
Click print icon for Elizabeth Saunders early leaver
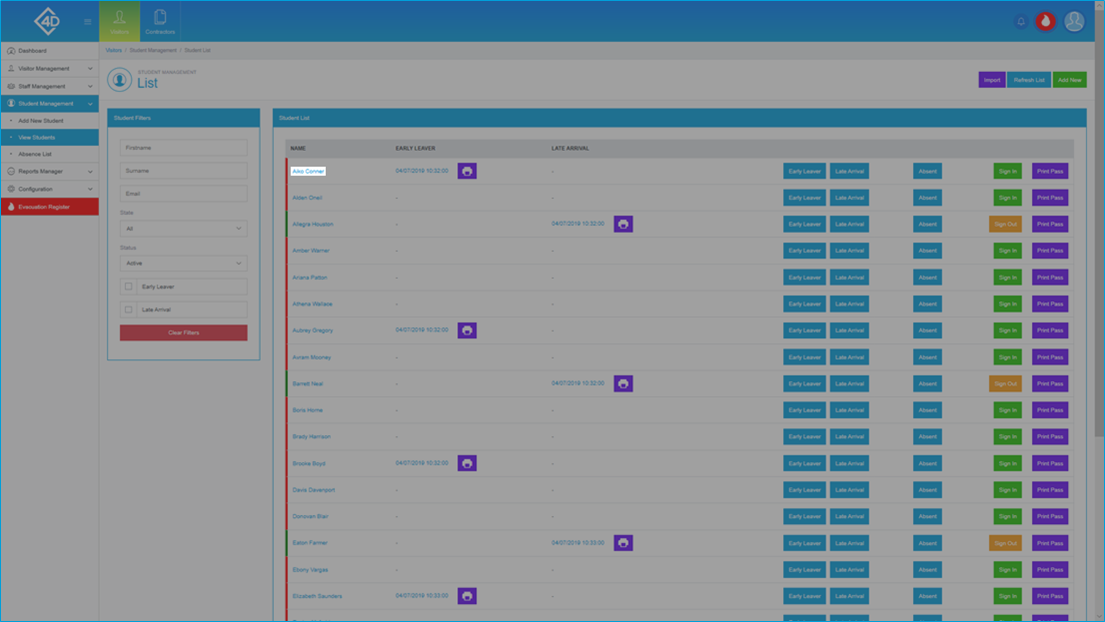(x=467, y=596)
